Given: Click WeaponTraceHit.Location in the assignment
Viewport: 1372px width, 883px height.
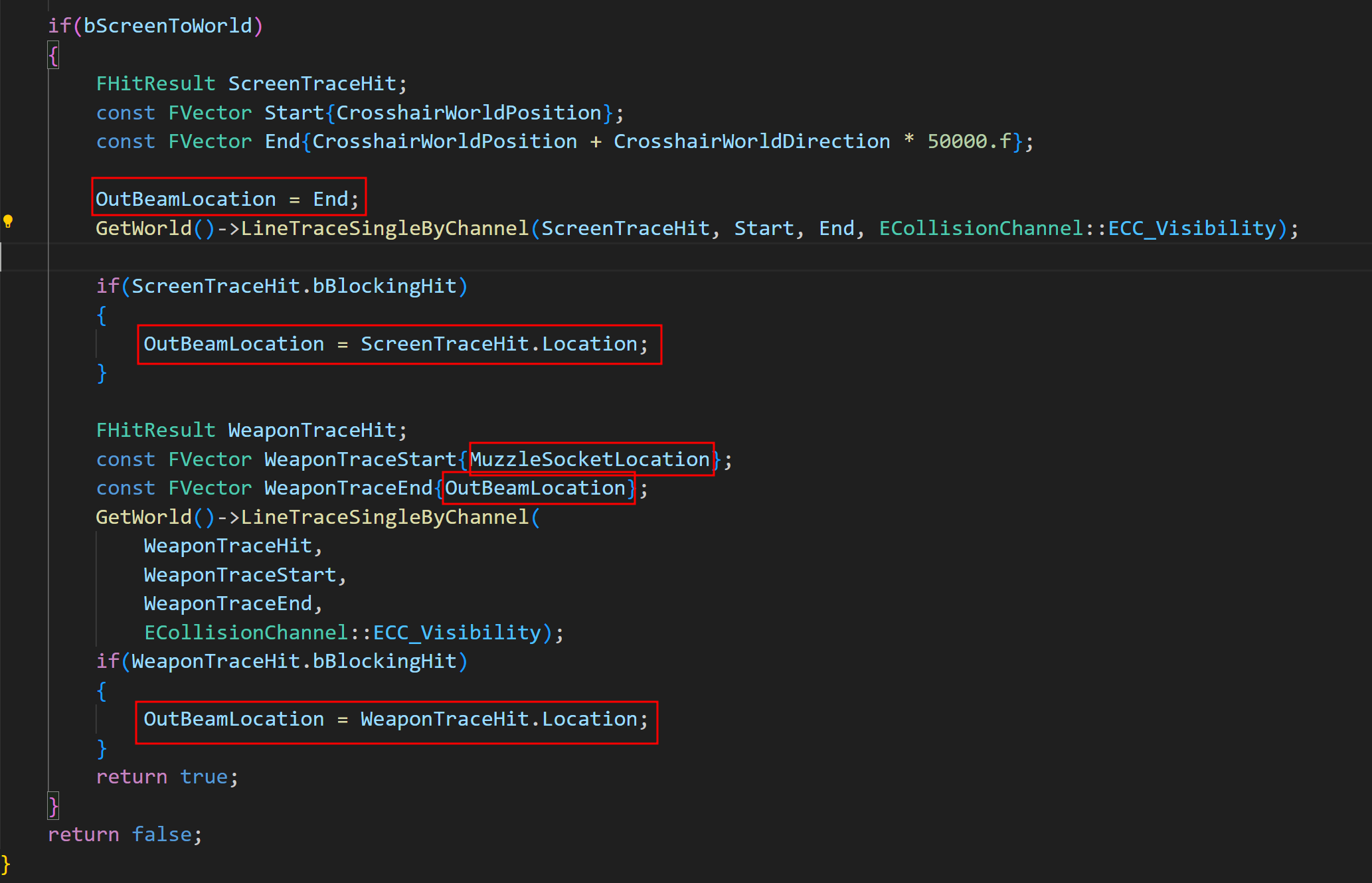Looking at the screenshot, I should [499, 719].
